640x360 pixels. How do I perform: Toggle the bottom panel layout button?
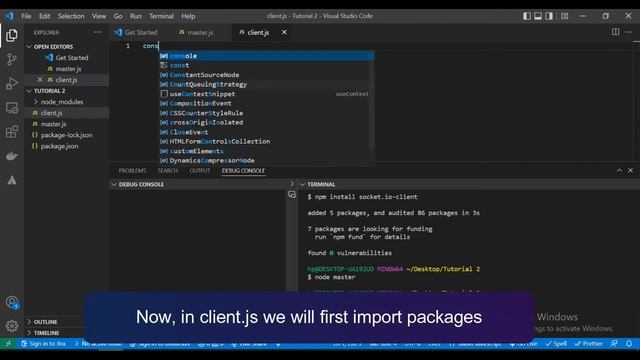pyautogui.click(x=538, y=16)
